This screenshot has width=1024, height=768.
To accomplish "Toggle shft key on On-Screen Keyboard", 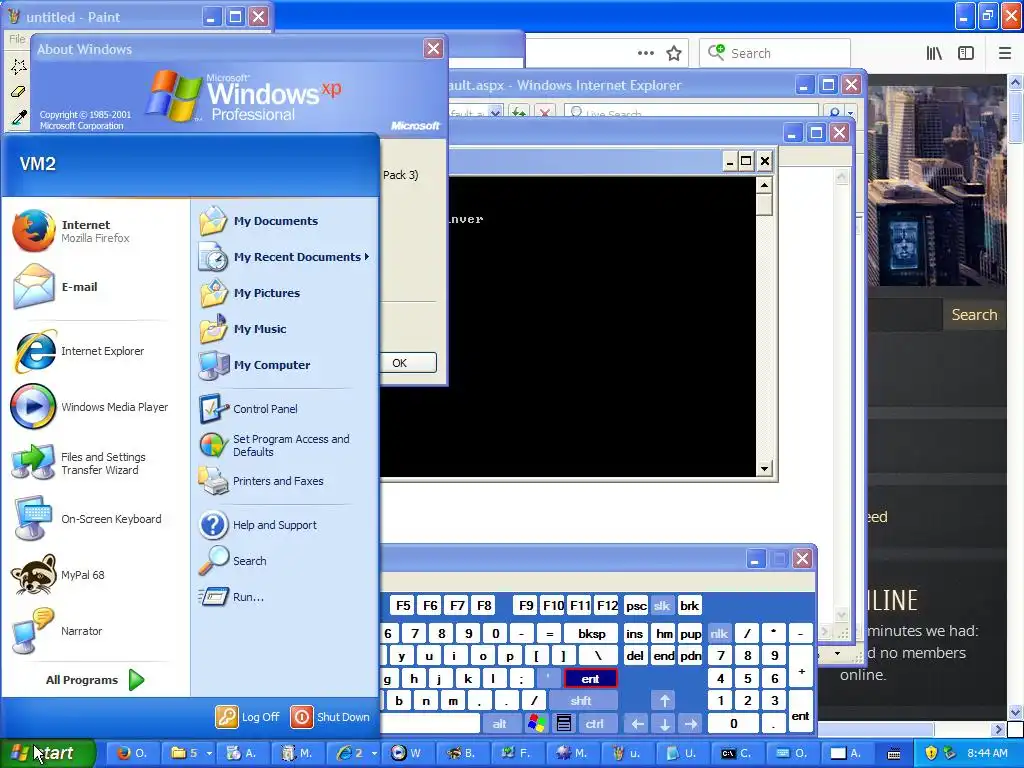I will [581, 701].
